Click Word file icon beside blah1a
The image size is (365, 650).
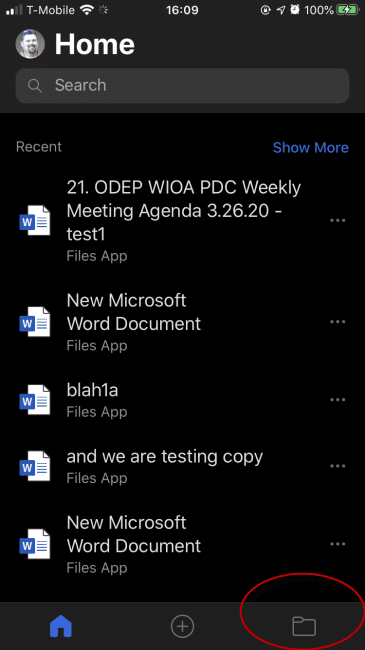(x=35, y=400)
